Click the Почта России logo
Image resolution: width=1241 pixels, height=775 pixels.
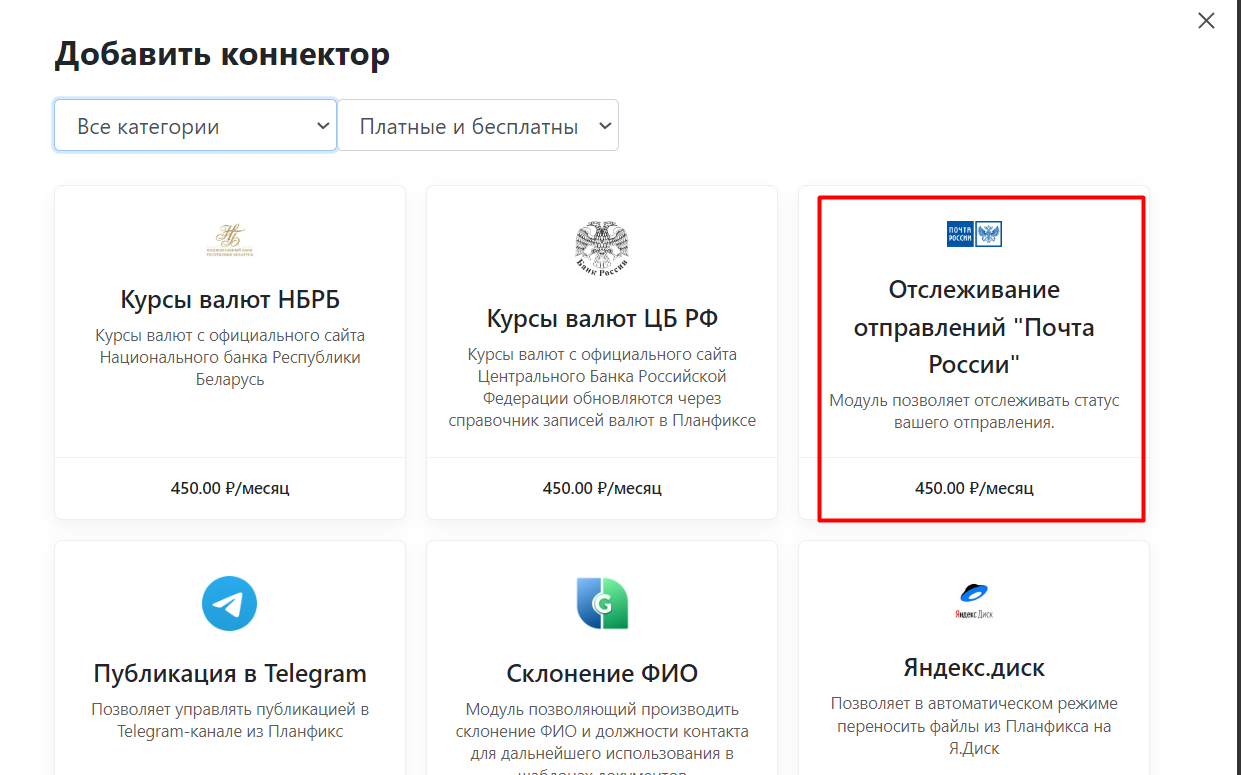click(x=974, y=234)
